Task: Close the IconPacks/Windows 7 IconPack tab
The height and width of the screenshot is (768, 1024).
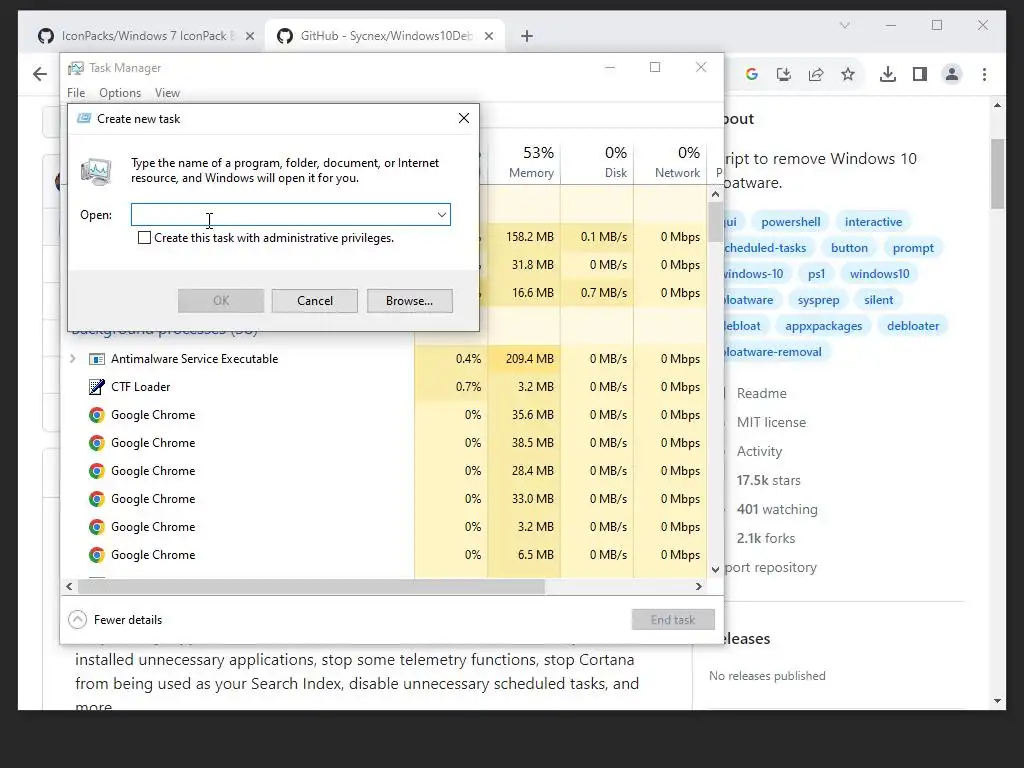Action: point(249,36)
